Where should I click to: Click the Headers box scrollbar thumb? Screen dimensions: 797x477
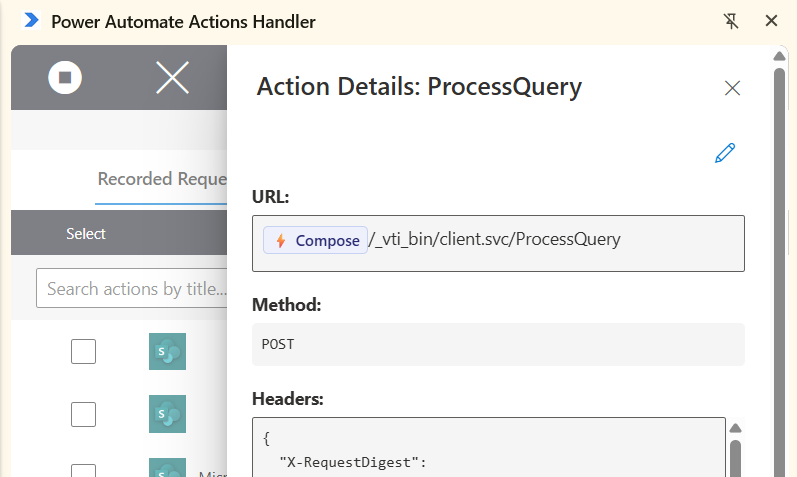(735, 458)
